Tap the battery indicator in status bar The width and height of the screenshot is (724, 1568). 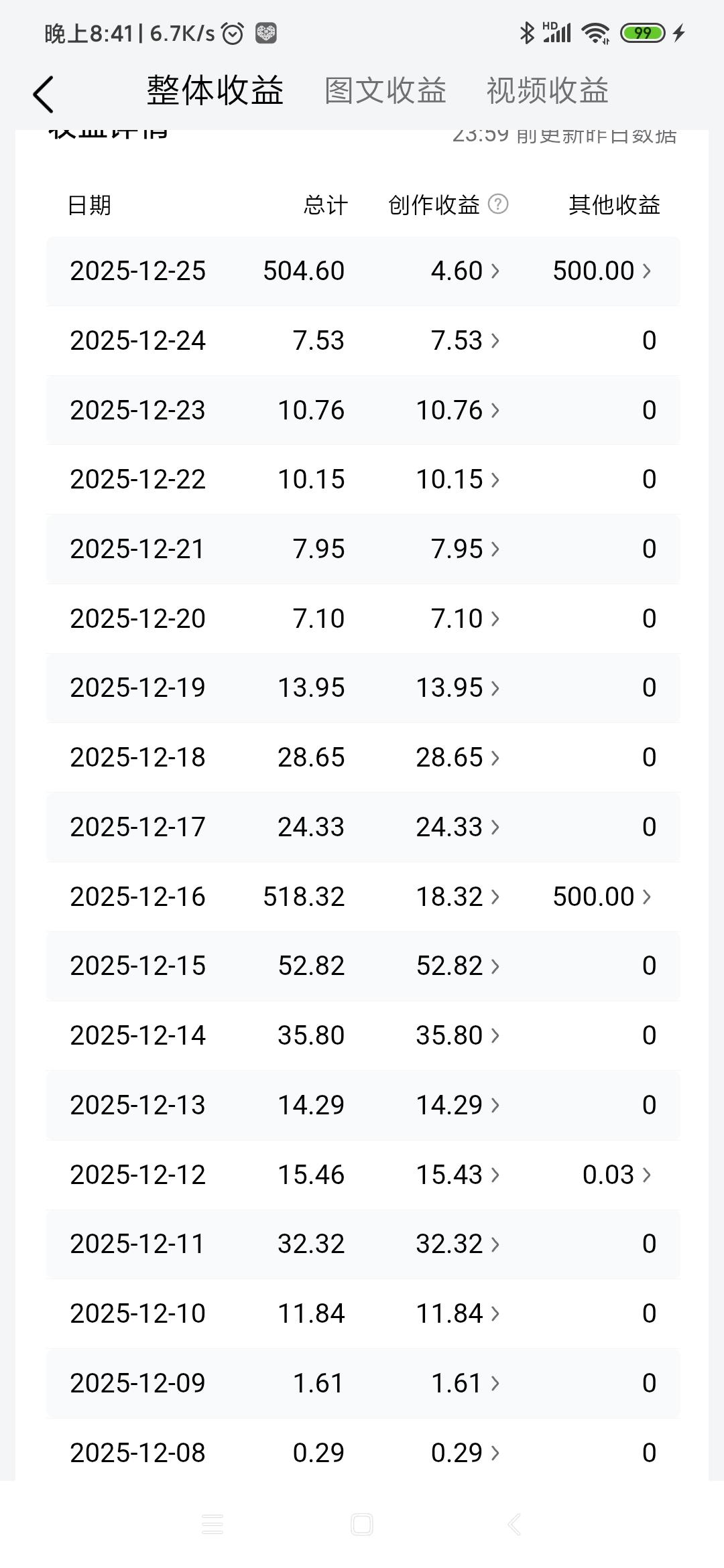[x=642, y=33]
